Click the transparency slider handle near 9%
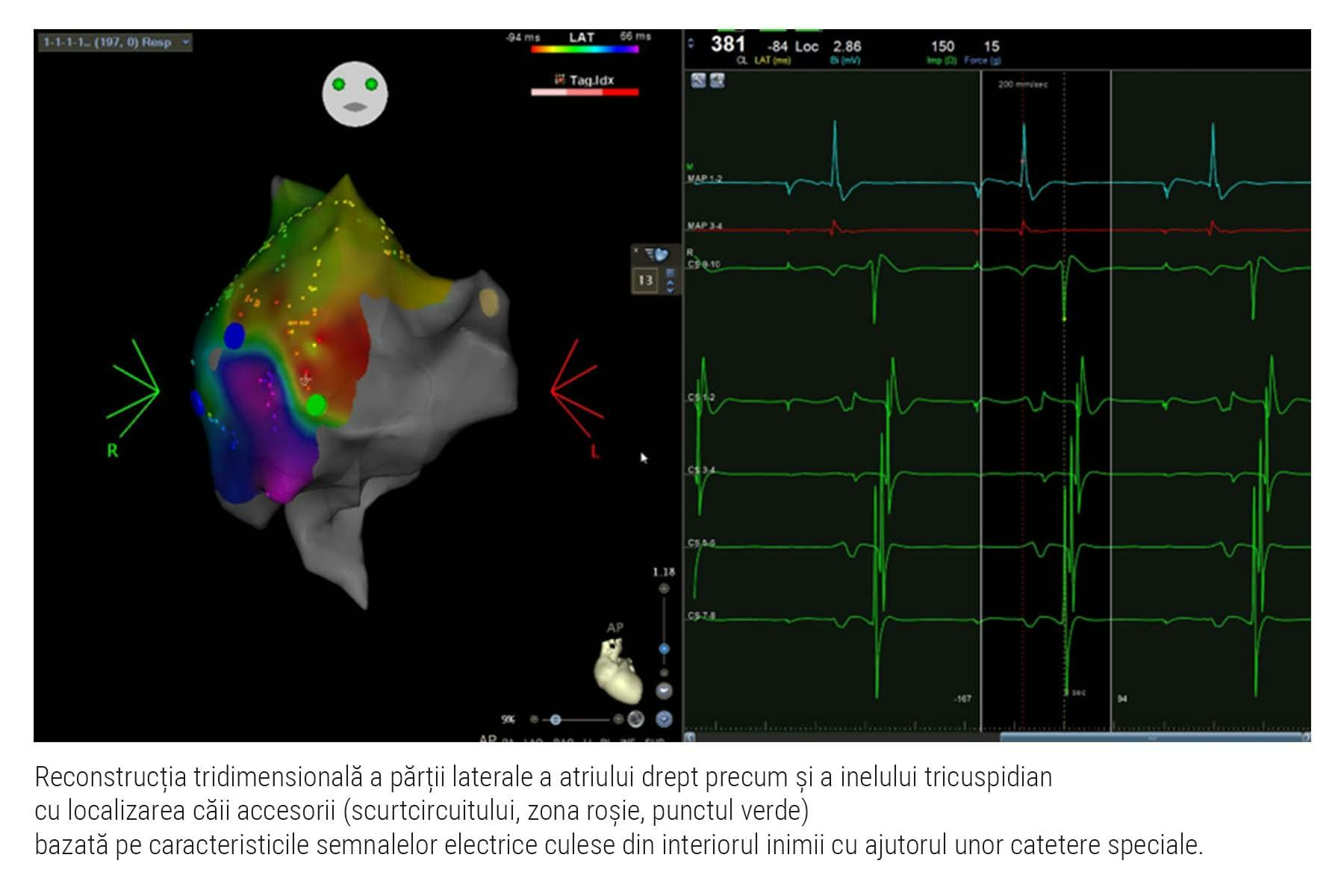Viewport: 1344px width, 896px height. click(556, 720)
